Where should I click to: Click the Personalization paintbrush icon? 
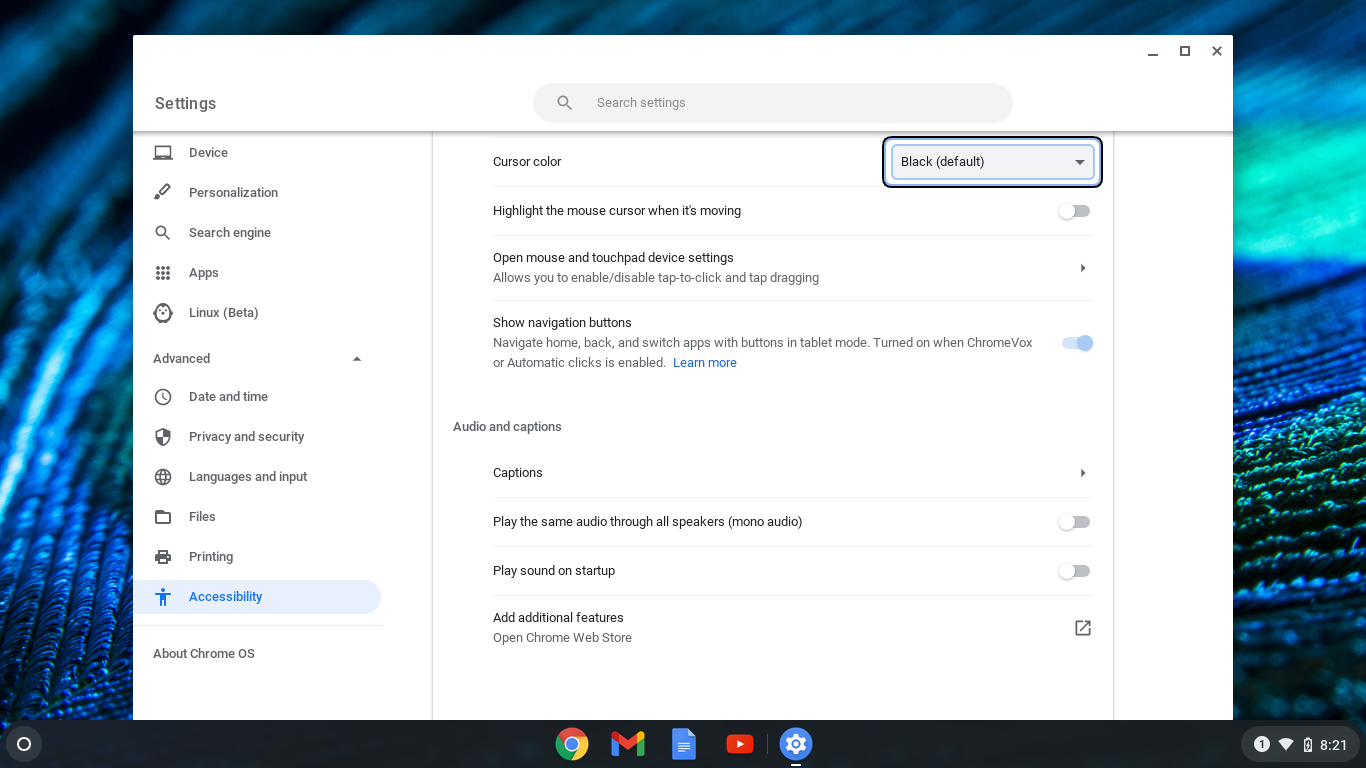[x=163, y=192]
